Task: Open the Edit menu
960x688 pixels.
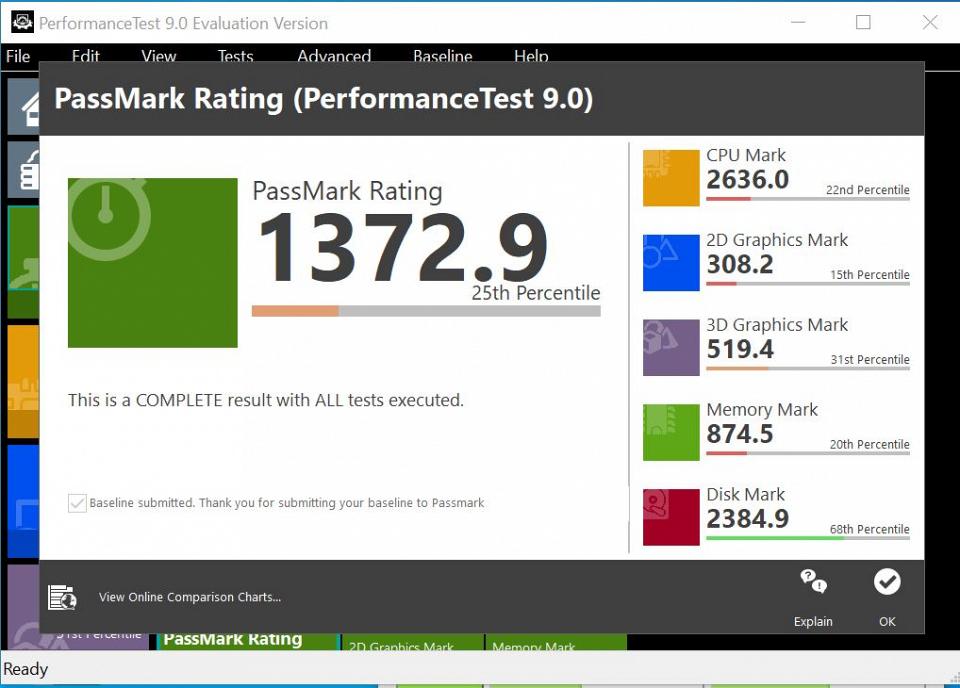Action: click(x=85, y=56)
